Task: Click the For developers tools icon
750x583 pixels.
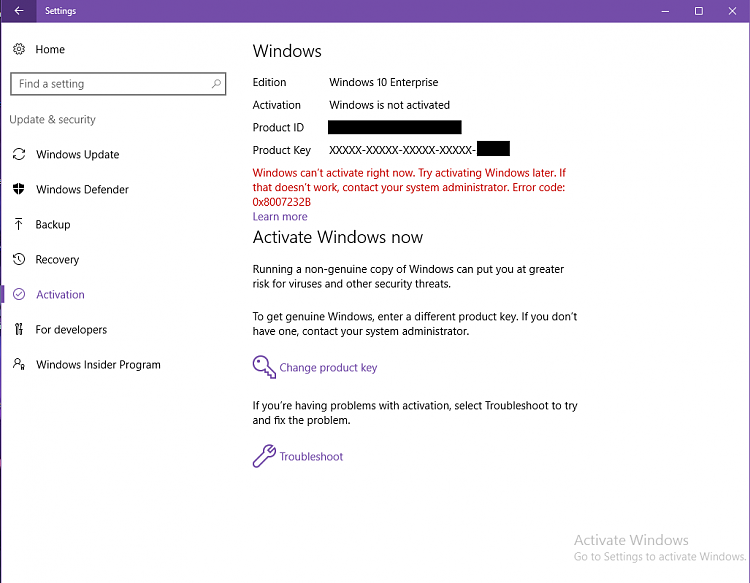Action: pos(19,329)
